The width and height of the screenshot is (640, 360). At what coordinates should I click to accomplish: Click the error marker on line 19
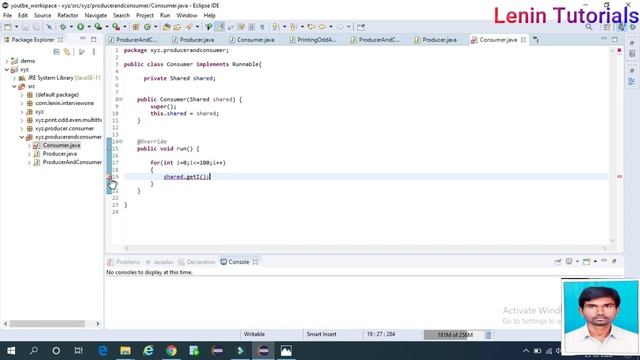pos(109,177)
